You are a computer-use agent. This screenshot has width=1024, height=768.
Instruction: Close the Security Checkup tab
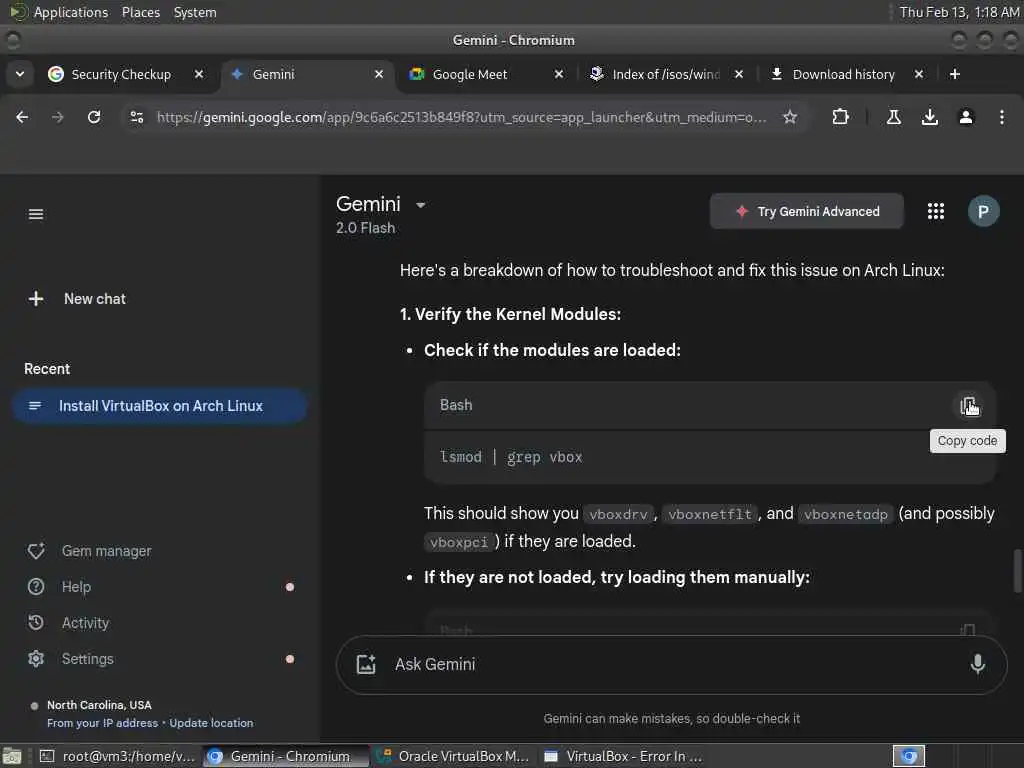tap(199, 74)
